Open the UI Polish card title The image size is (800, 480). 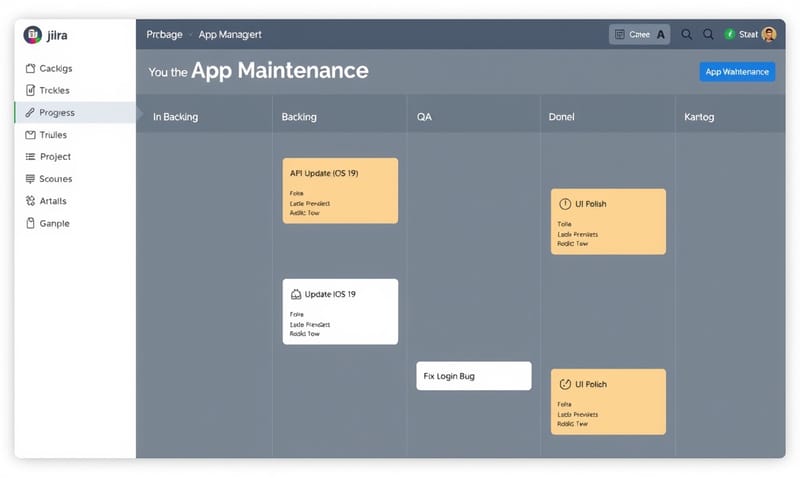pos(591,204)
